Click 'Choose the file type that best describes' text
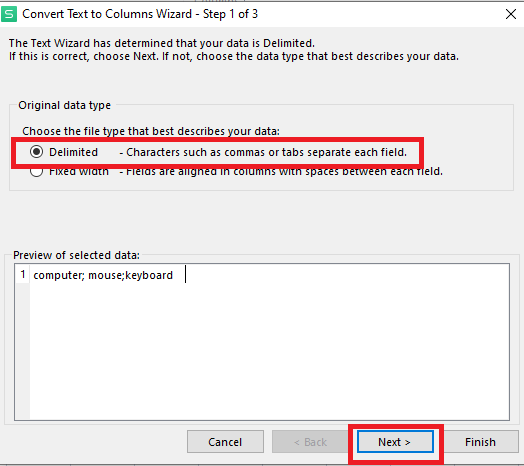The height and width of the screenshot is (466, 524). (x=151, y=131)
